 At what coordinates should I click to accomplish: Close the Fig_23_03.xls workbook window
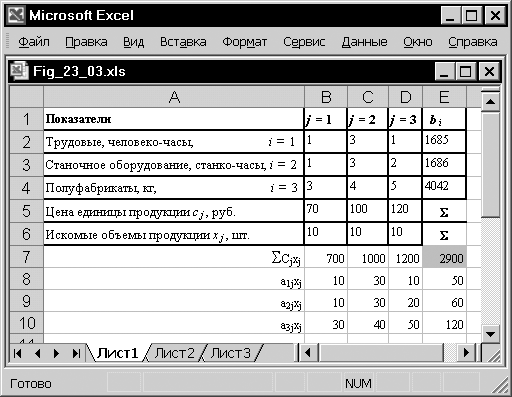click(x=489, y=71)
